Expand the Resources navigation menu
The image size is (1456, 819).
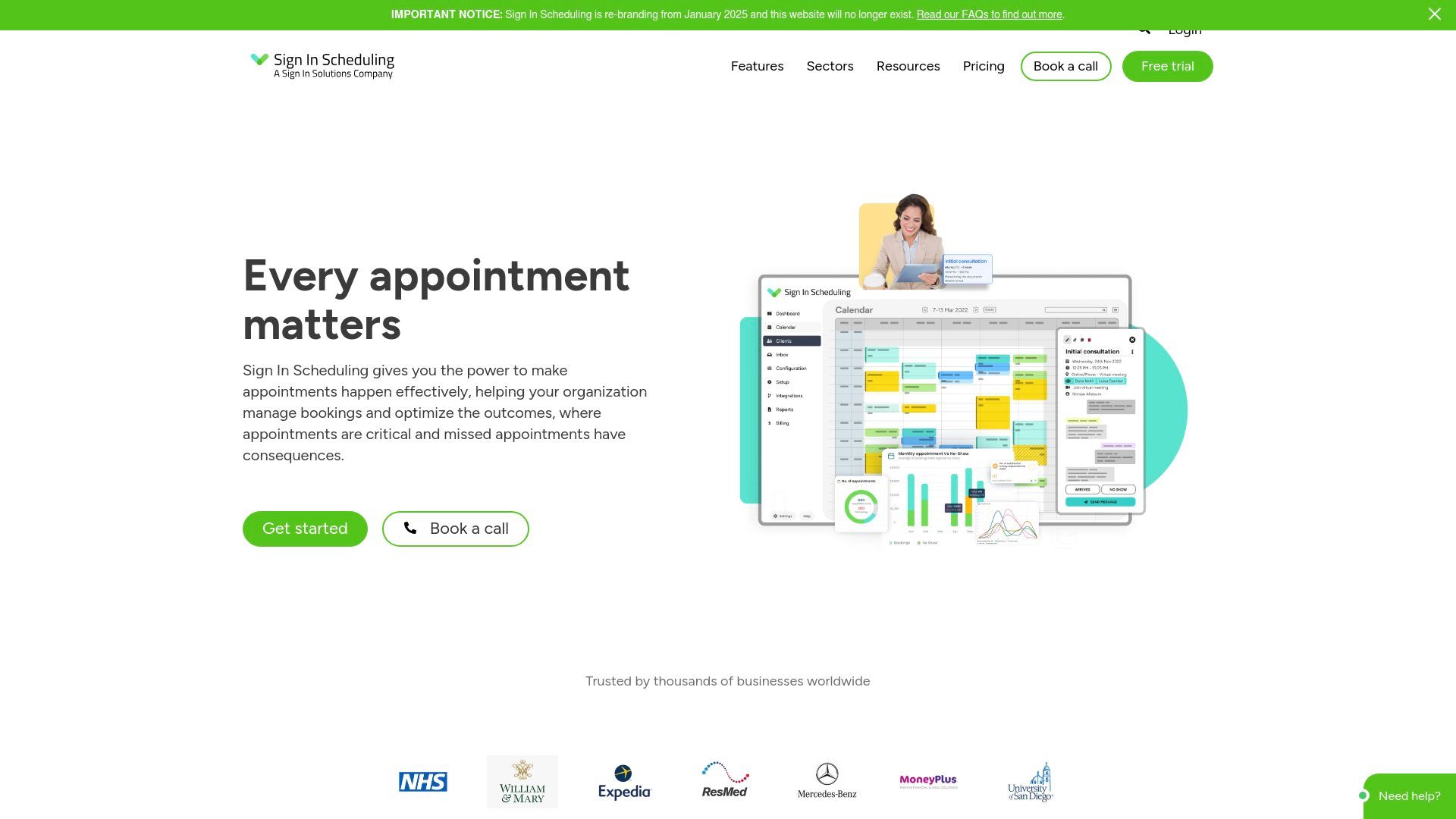(x=908, y=66)
